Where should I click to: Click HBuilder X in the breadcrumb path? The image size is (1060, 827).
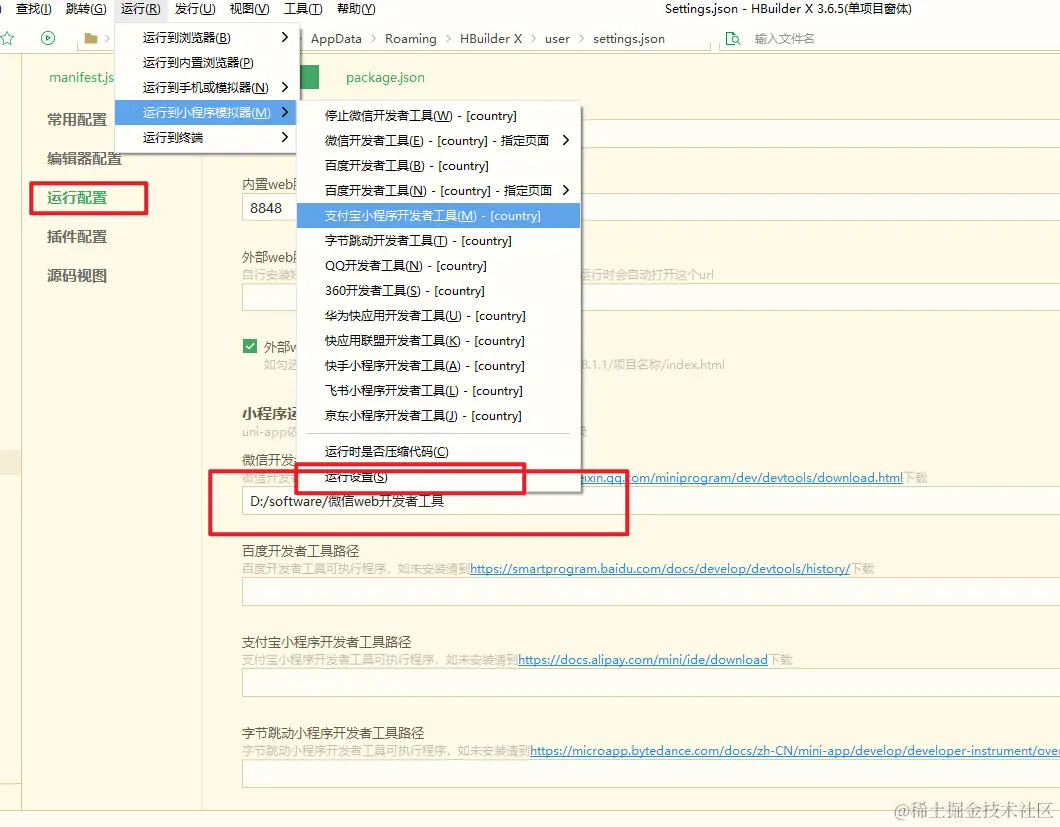(491, 39)
